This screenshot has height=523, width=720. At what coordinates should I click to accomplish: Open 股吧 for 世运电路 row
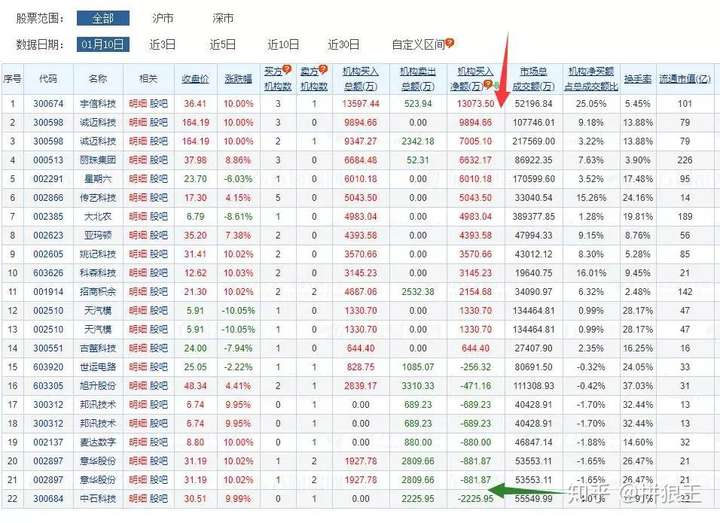(159, 367)
